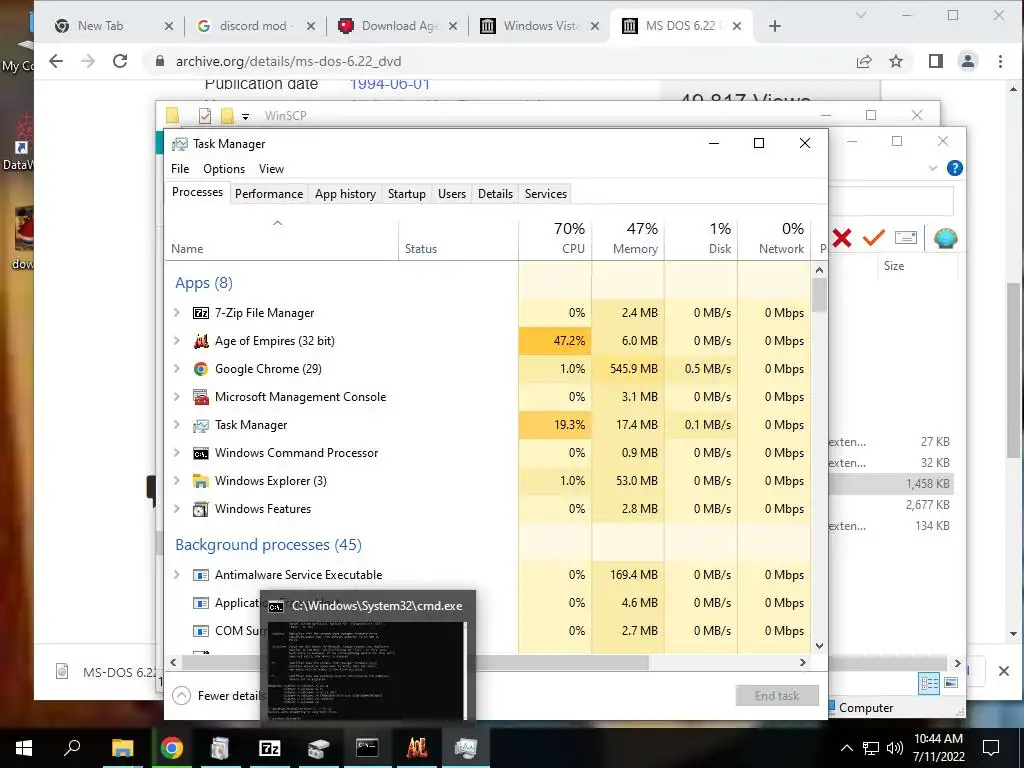The image size is (1024, 768).
Task: Sort processes by CPU column
Action: (555, 238)
